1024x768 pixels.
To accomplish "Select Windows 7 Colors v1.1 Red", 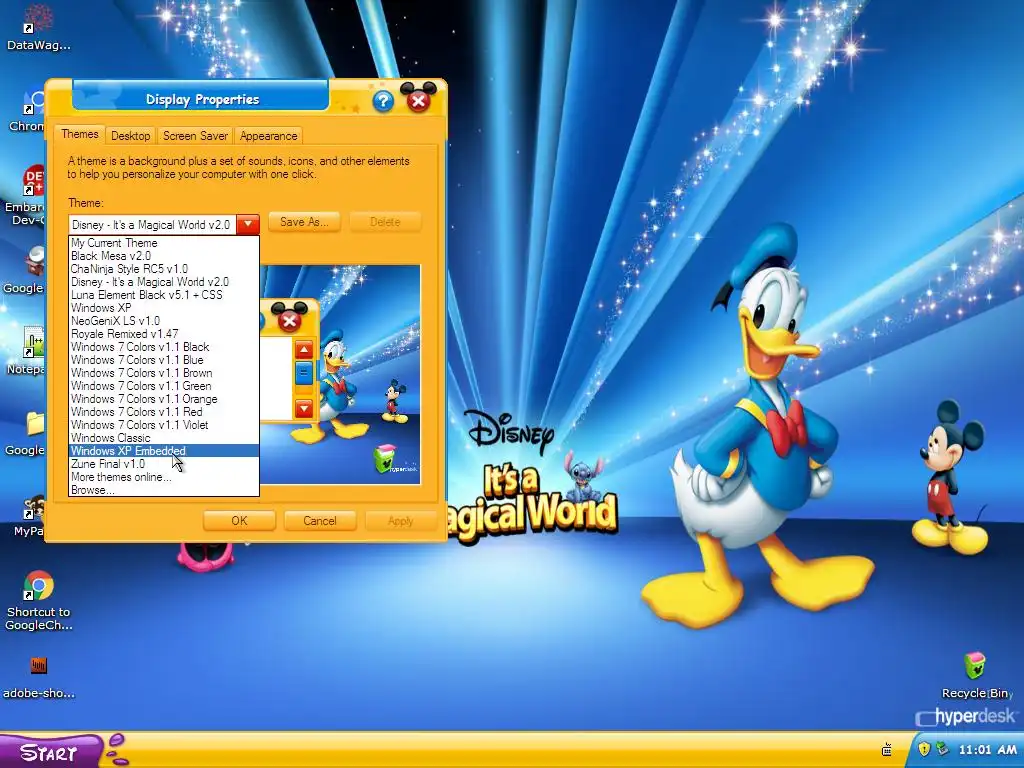I will point(164,412).
